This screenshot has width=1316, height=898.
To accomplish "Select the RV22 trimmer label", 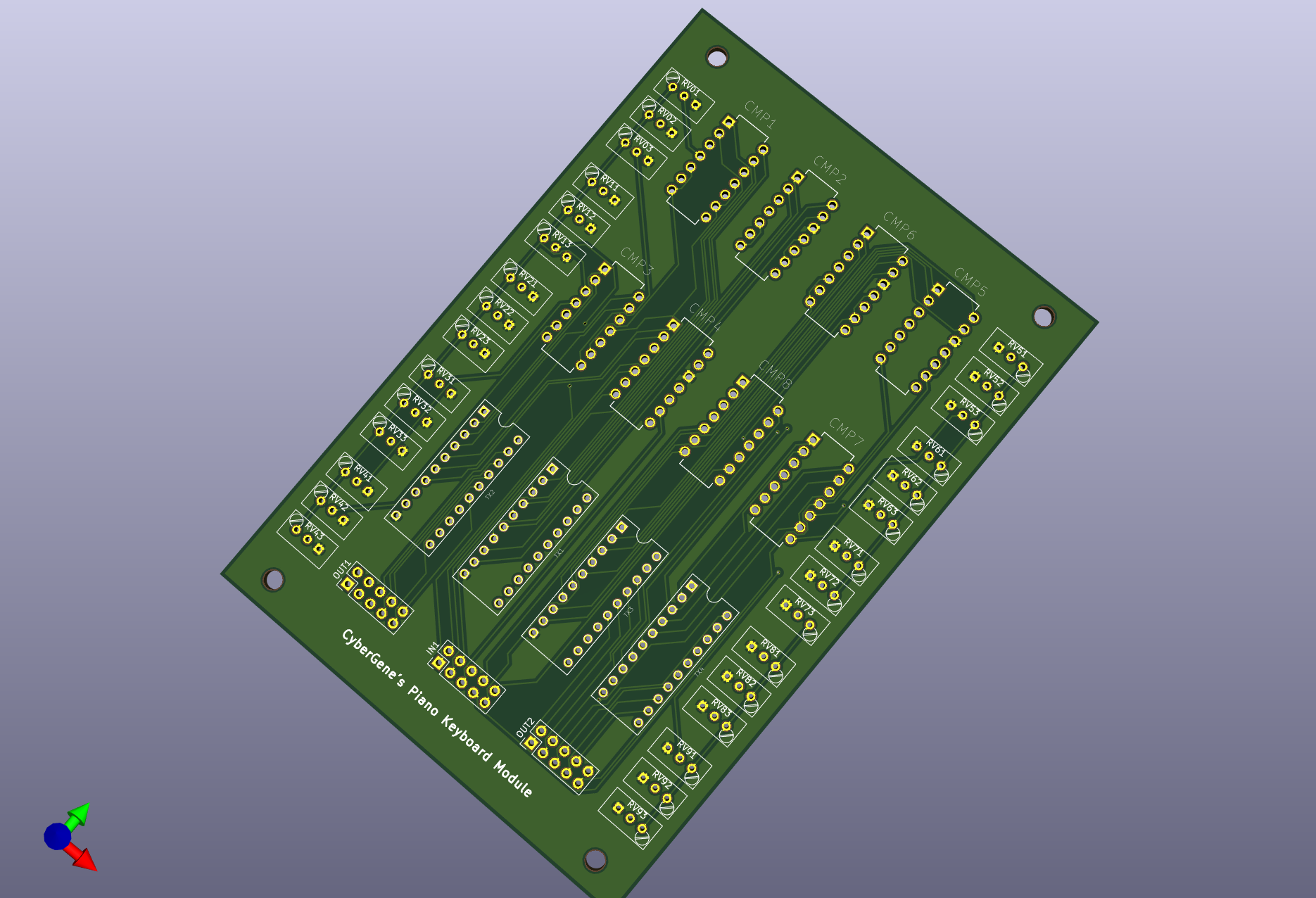I will point(505,307).
